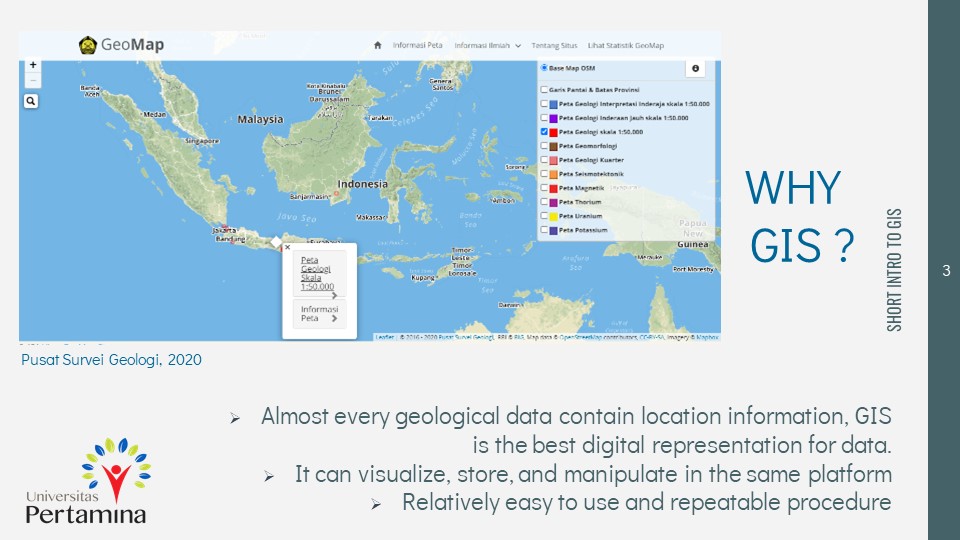Select the Base Map OSM radio button
960x540 pixels.
544,68
